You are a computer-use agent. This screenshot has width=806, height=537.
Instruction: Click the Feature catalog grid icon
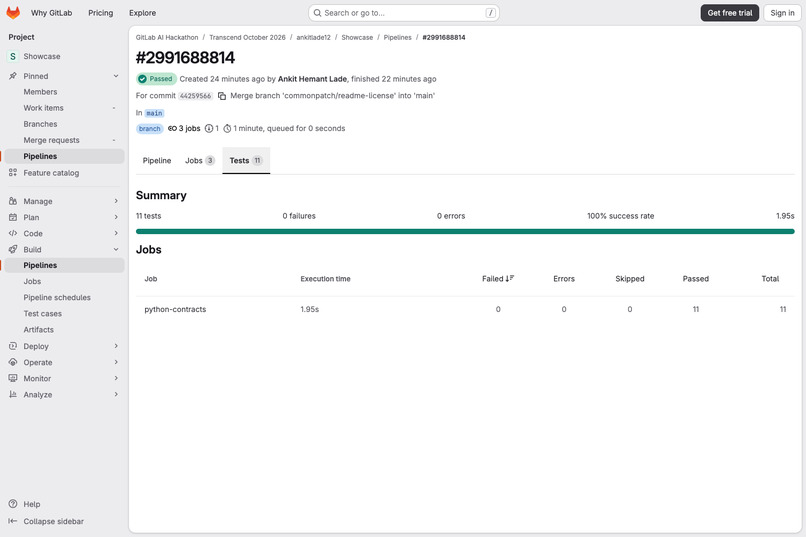[13, 173]
